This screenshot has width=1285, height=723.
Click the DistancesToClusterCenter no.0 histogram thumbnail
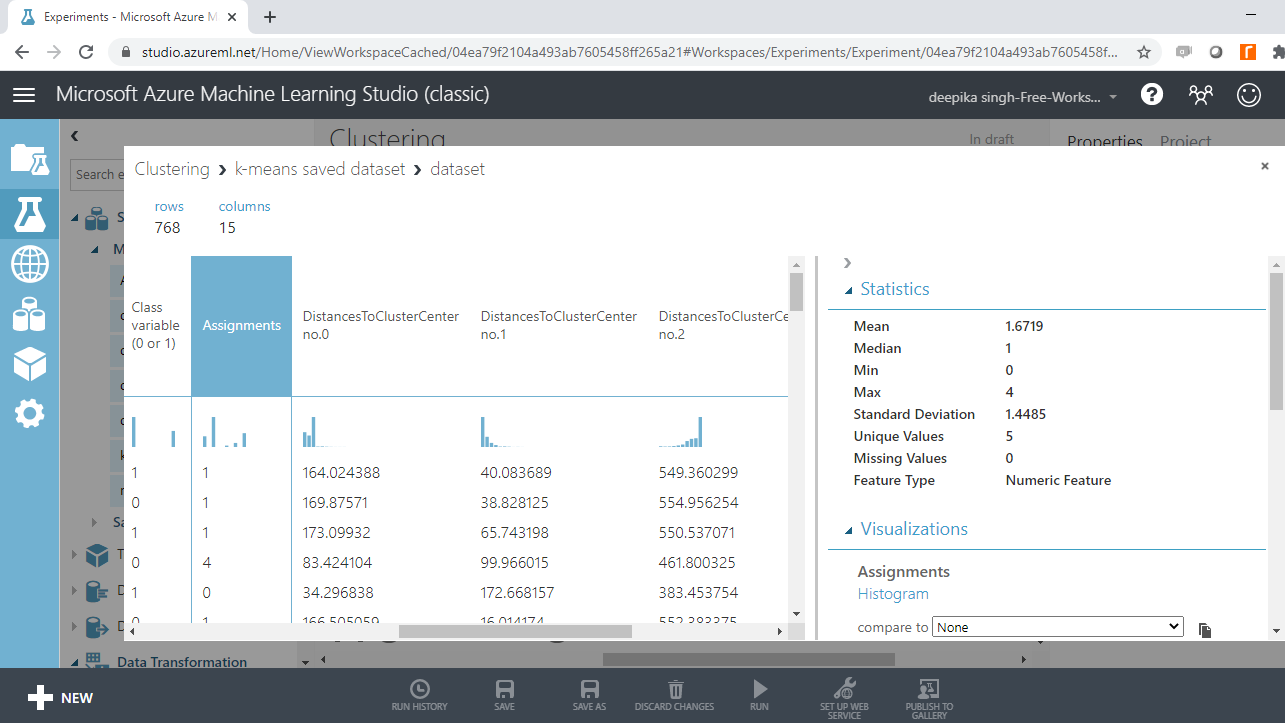[323, 432]
